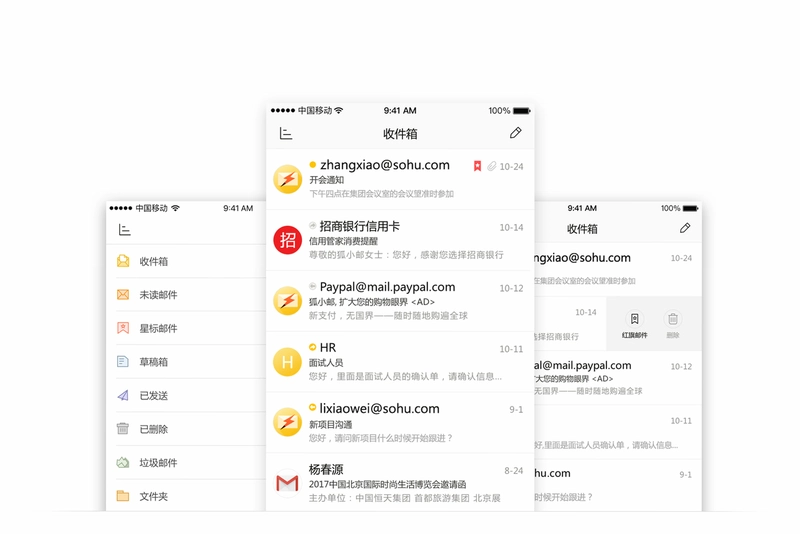Click wifi icon in left status bar

point(176,208)
